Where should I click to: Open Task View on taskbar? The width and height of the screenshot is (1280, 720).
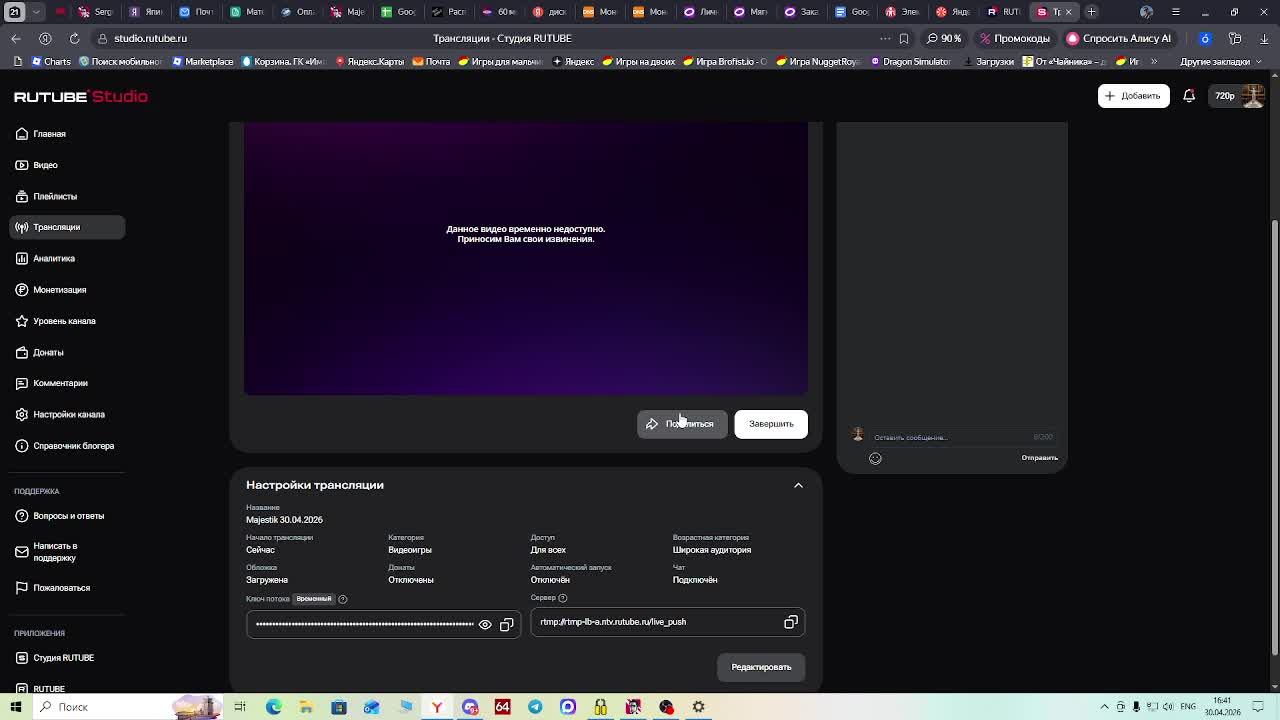pyautogui.click(x=240, y=707)
